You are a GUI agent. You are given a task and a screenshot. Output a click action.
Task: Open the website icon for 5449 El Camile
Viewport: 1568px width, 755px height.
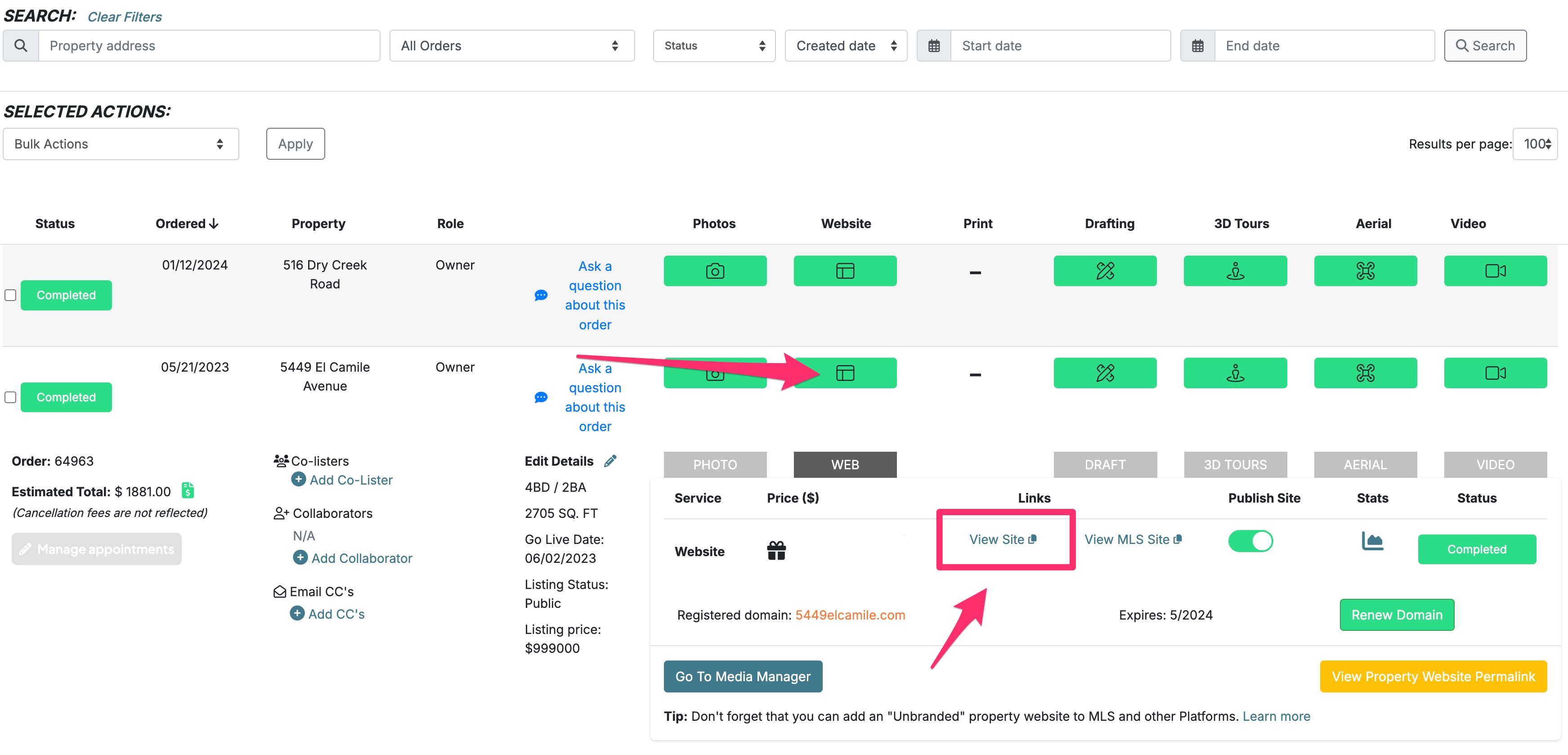pos(845,373)
